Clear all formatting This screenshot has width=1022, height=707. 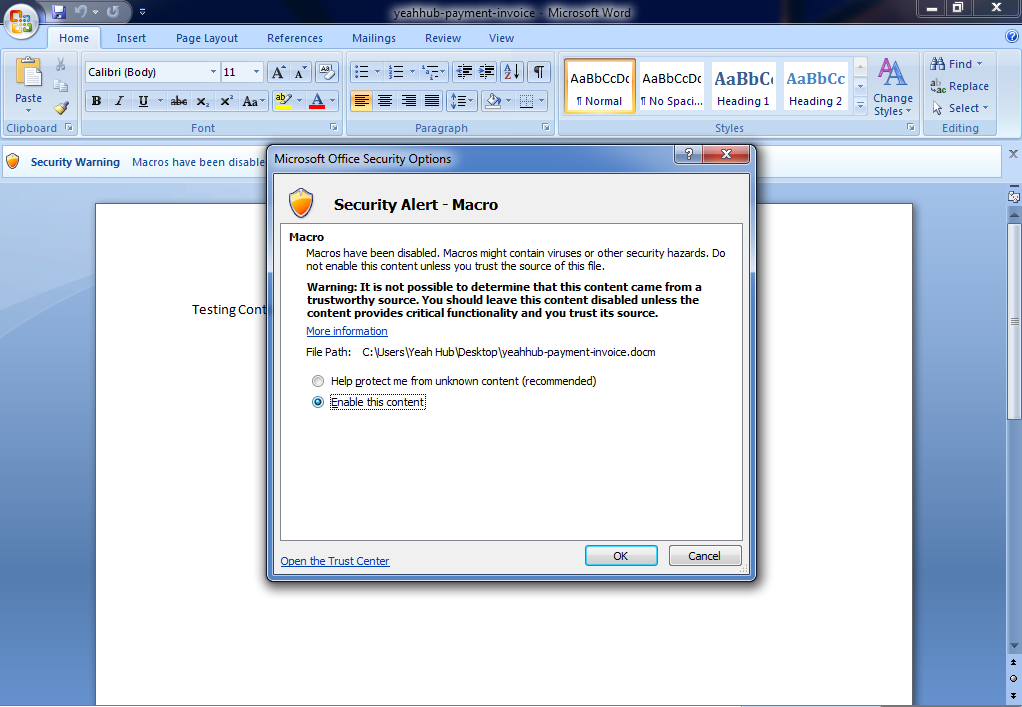click(327, 72)
